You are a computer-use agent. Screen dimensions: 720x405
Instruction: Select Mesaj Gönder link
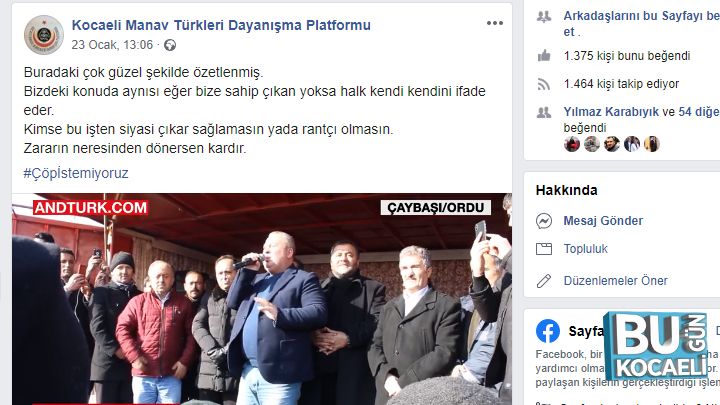tap(603, 221)
